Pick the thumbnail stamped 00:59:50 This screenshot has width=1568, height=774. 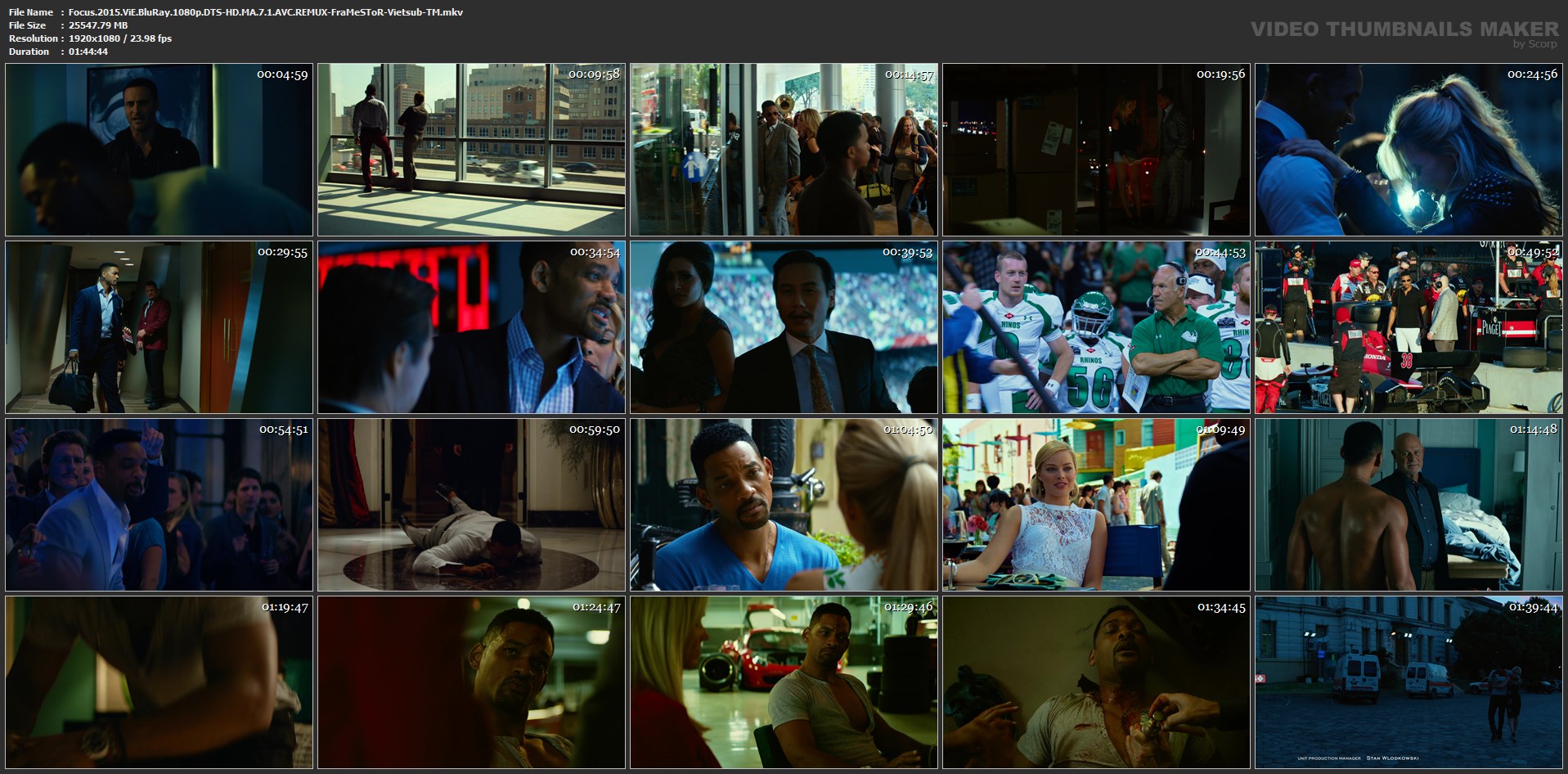471,505
